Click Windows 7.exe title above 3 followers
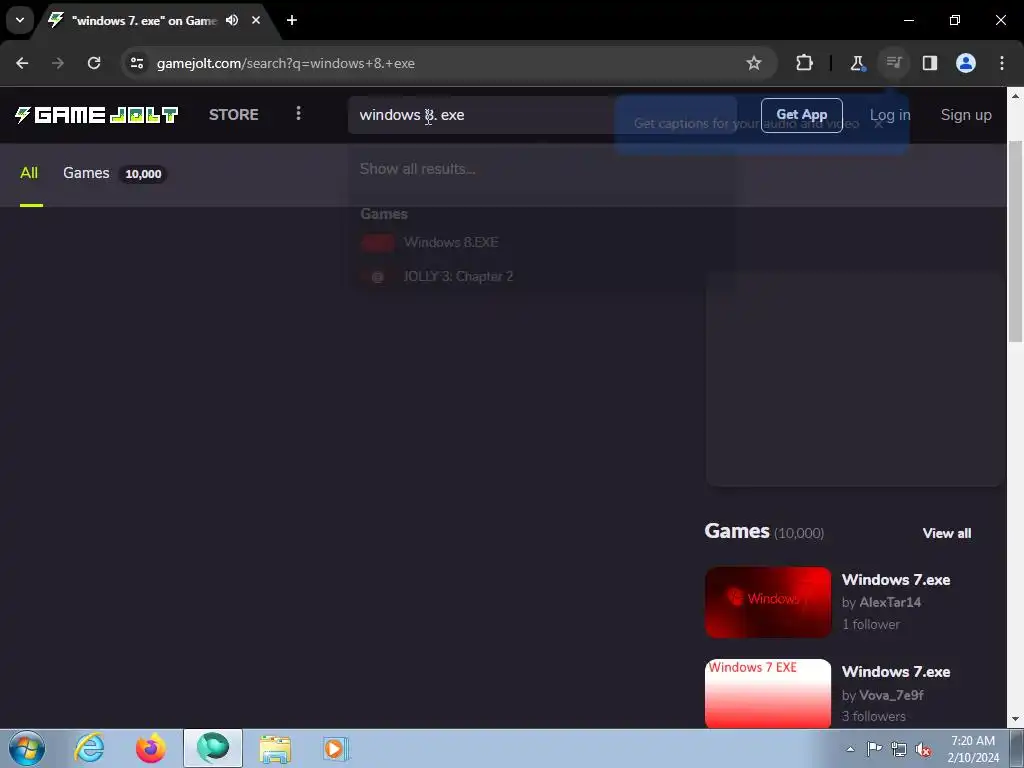 click(x=896, y=672)
